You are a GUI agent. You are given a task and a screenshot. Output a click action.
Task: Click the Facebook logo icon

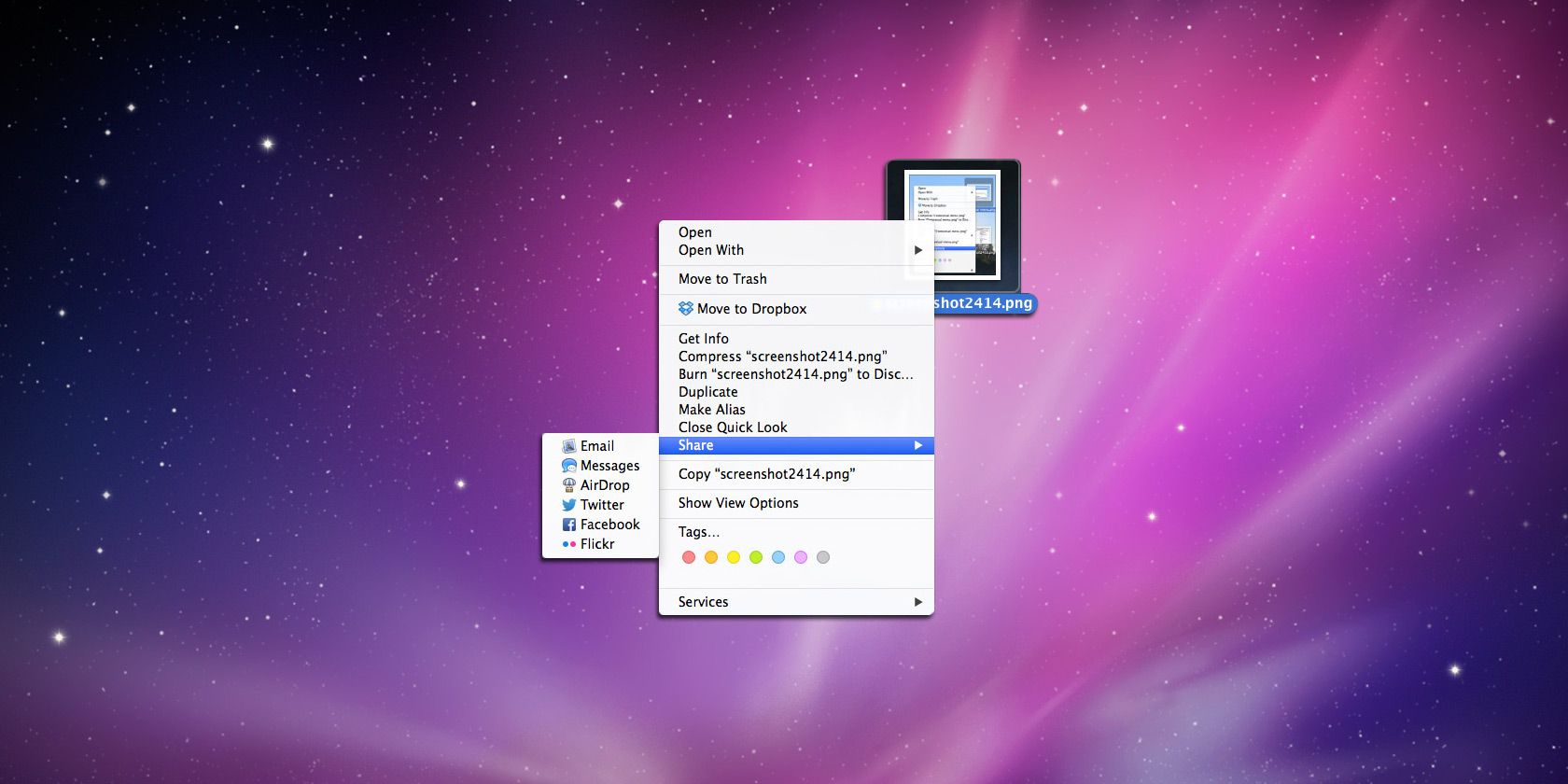pyautogui.click(x=568, y=525)
